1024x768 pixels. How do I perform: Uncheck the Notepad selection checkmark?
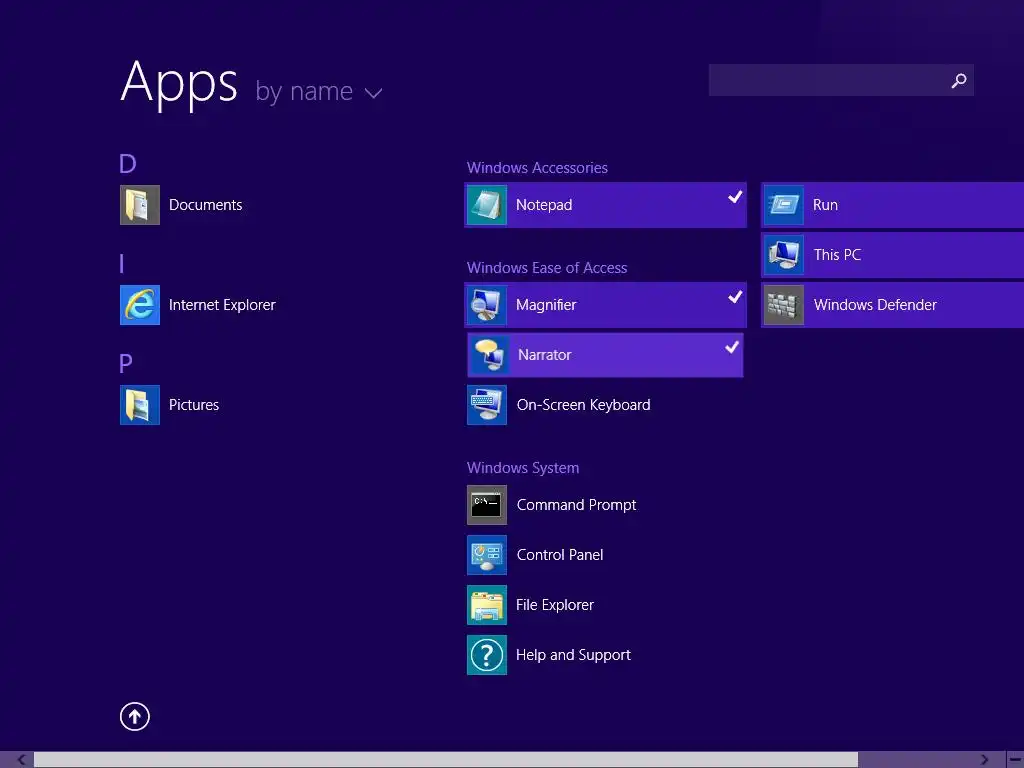tap(735, 197)
